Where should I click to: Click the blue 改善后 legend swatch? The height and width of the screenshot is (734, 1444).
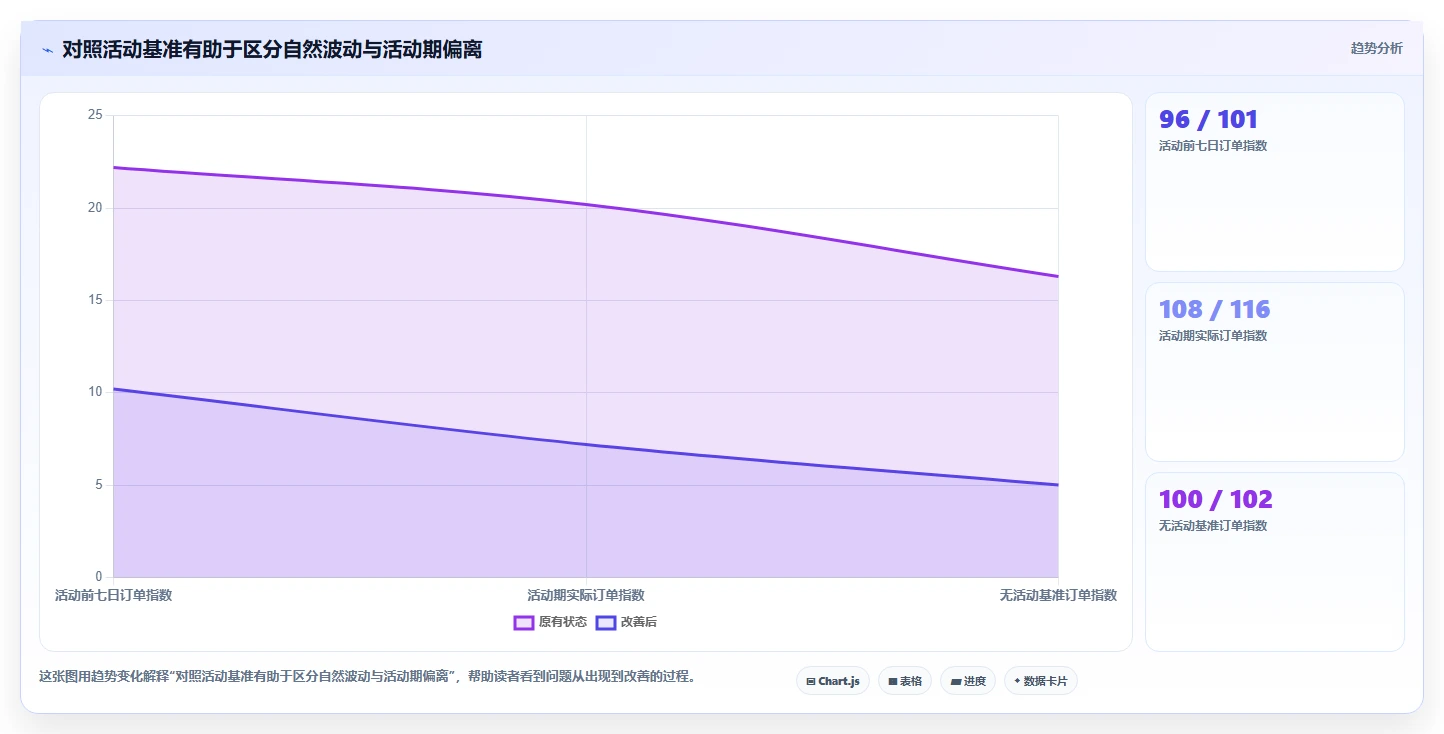pos(605,622)
